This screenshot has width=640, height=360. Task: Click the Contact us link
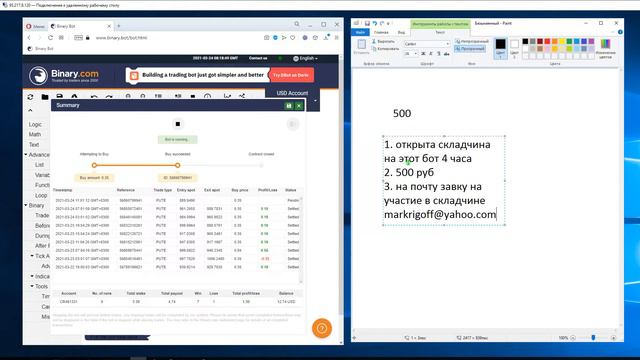258,58
